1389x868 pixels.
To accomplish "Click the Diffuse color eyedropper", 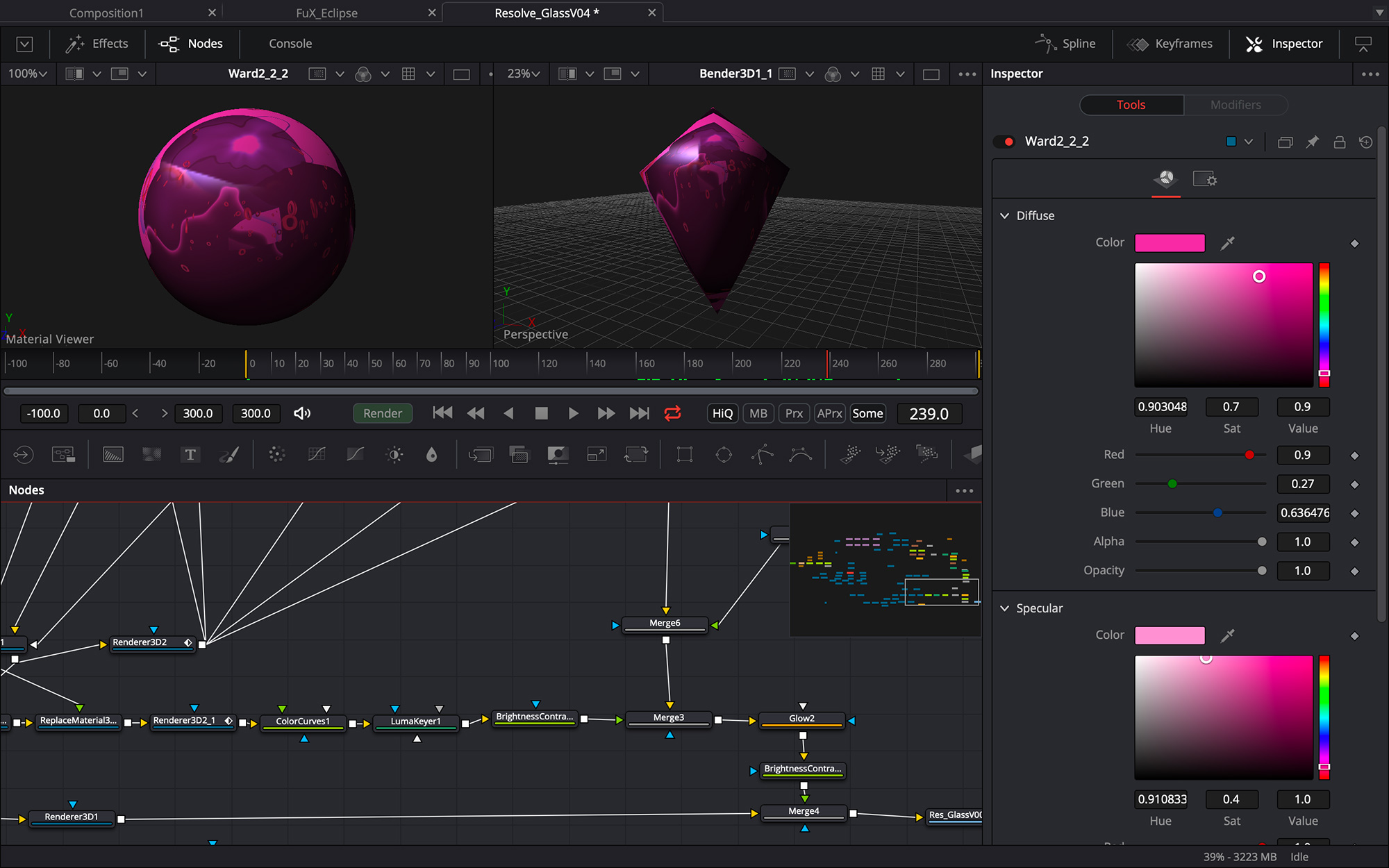I will pos(1227,243).
